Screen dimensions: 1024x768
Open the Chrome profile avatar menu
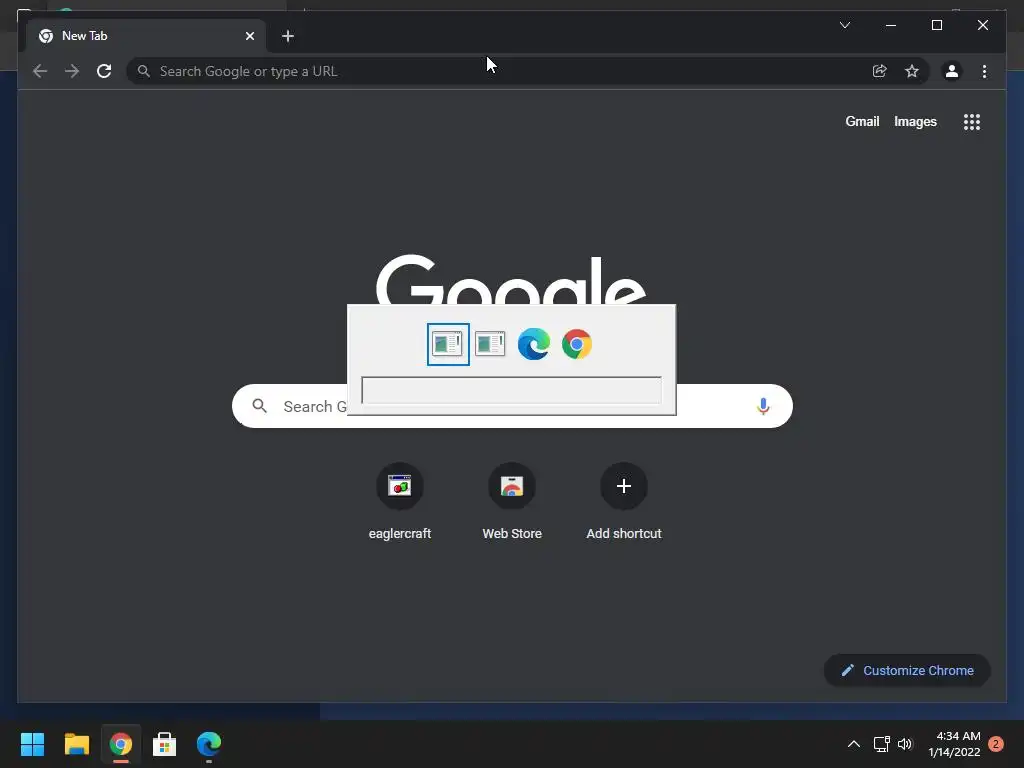click(x=952, y=71)
